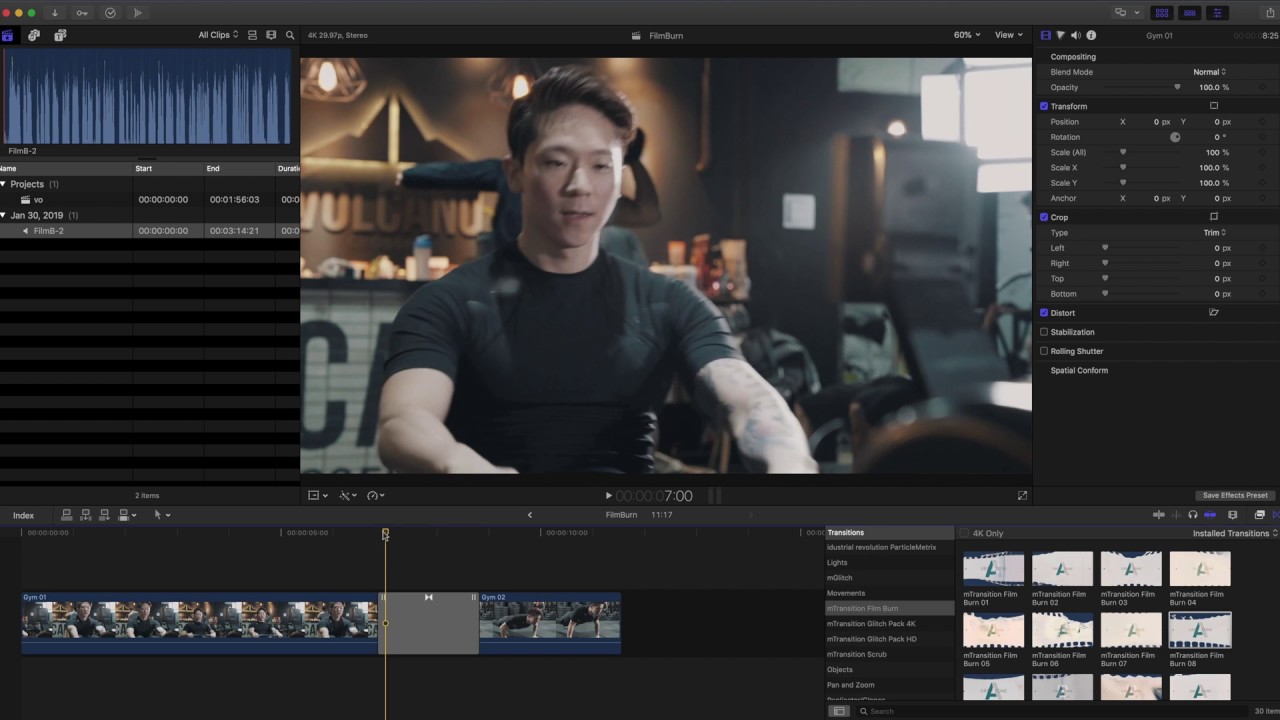This screenshot has height=720, width=1280.
Task: Enable clip solo with the headphones icon
Action: [x=1192, y=514]
